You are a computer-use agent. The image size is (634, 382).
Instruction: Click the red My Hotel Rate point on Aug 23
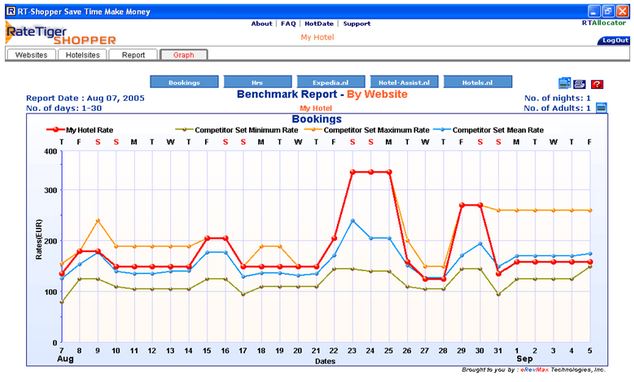point(353,172)
